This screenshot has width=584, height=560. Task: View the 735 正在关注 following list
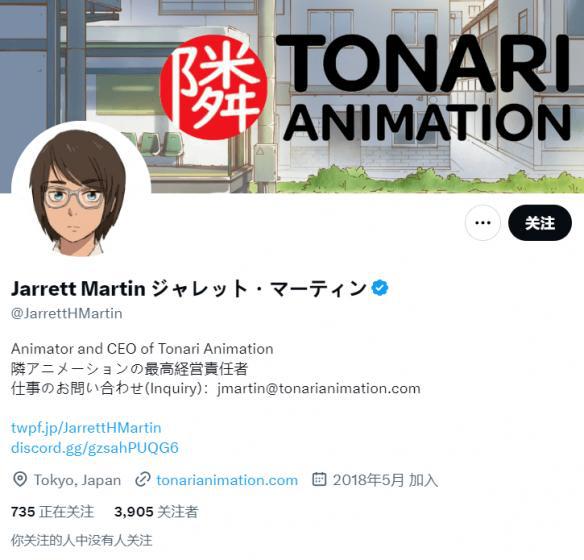click(x=52, y=512)
